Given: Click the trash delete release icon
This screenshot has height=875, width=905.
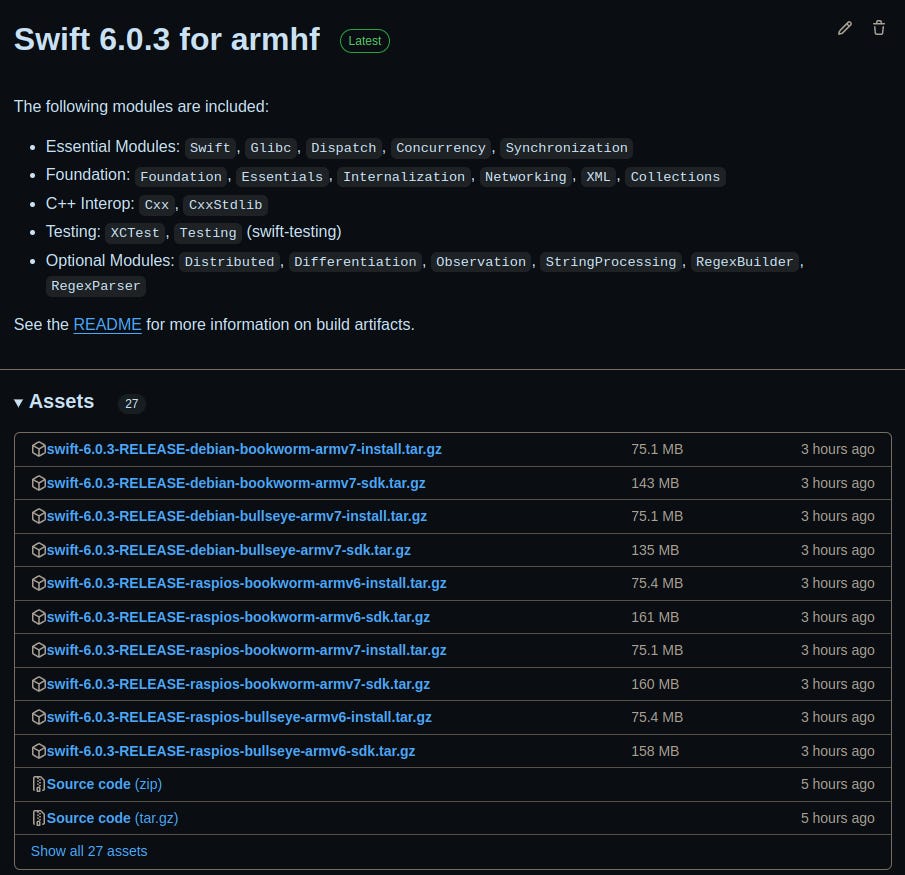Looking at the screenshot, I should pyautogui.click(x=878, y=28).
